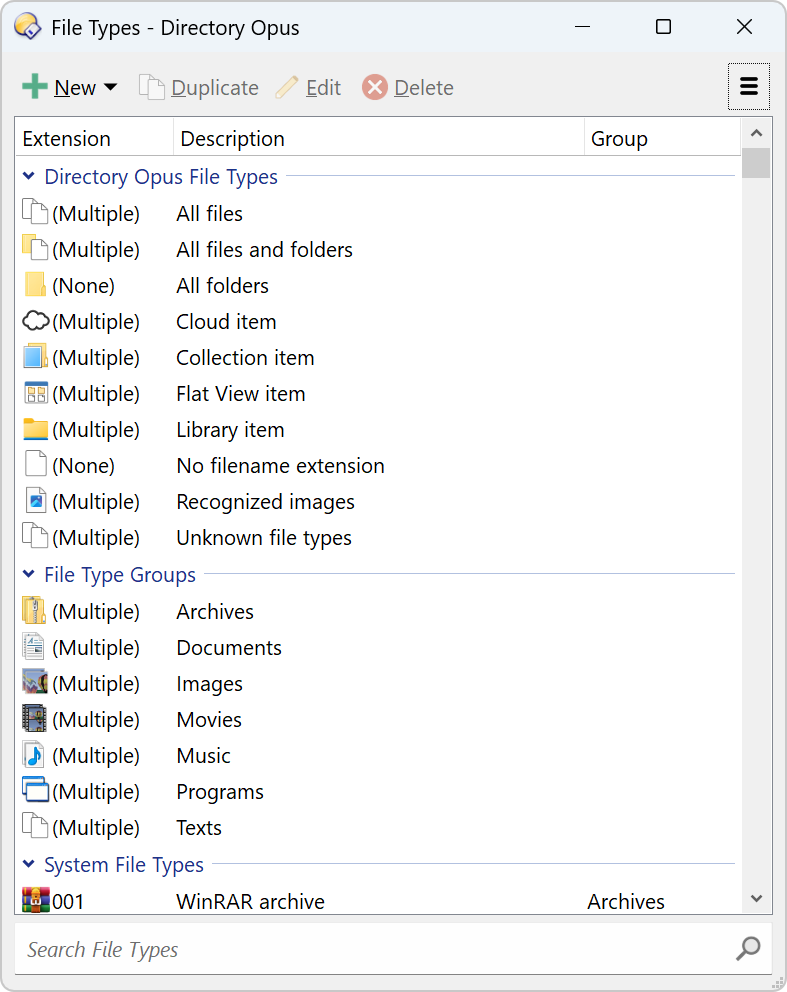Sort by the Extension column header
This screenshot has height=992, width=787.
67,139
